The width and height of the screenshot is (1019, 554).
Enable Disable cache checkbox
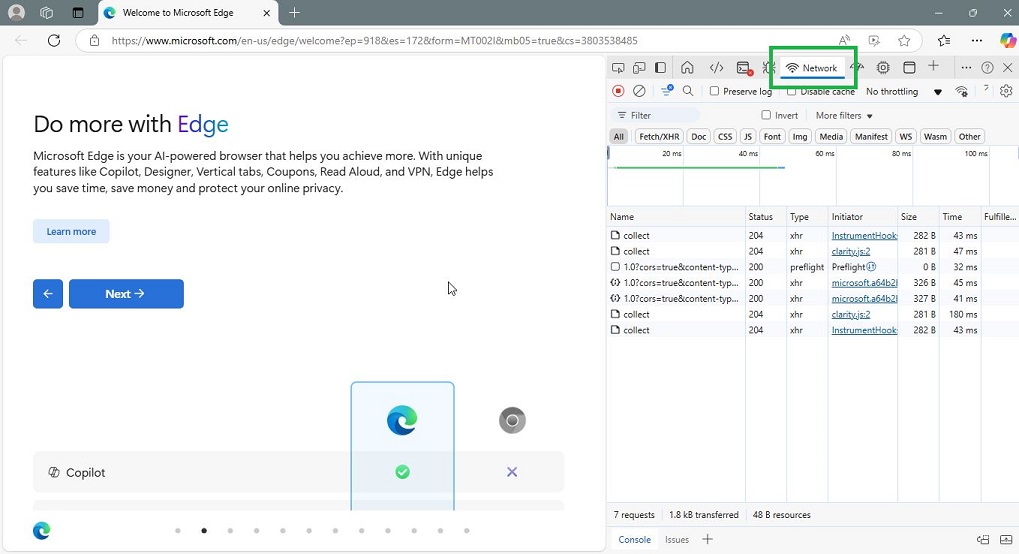click(x=792, y=92)
